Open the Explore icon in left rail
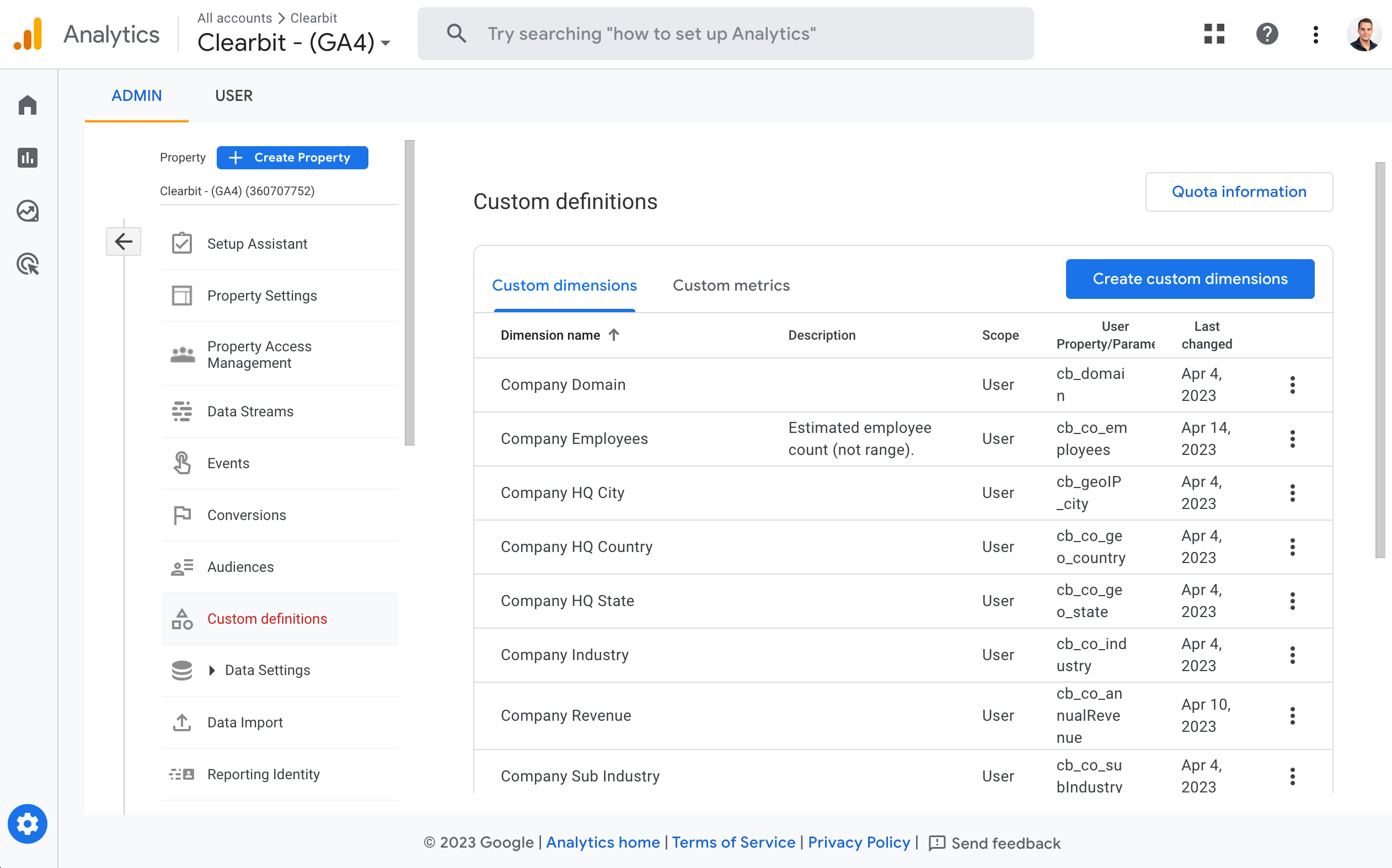The width and height of the screenshot is (1392, 868). tap(28, 211)
